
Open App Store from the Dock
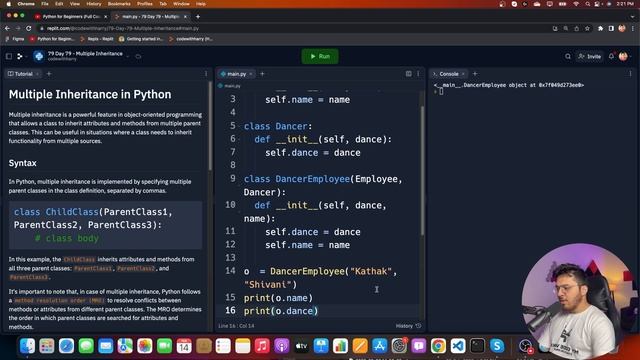coord(379,346)
